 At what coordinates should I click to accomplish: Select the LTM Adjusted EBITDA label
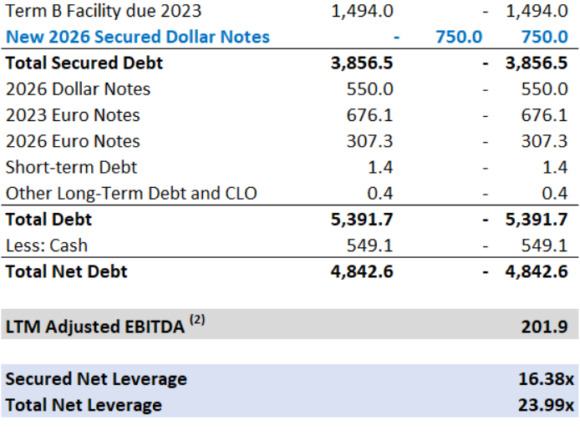(105, 325)
